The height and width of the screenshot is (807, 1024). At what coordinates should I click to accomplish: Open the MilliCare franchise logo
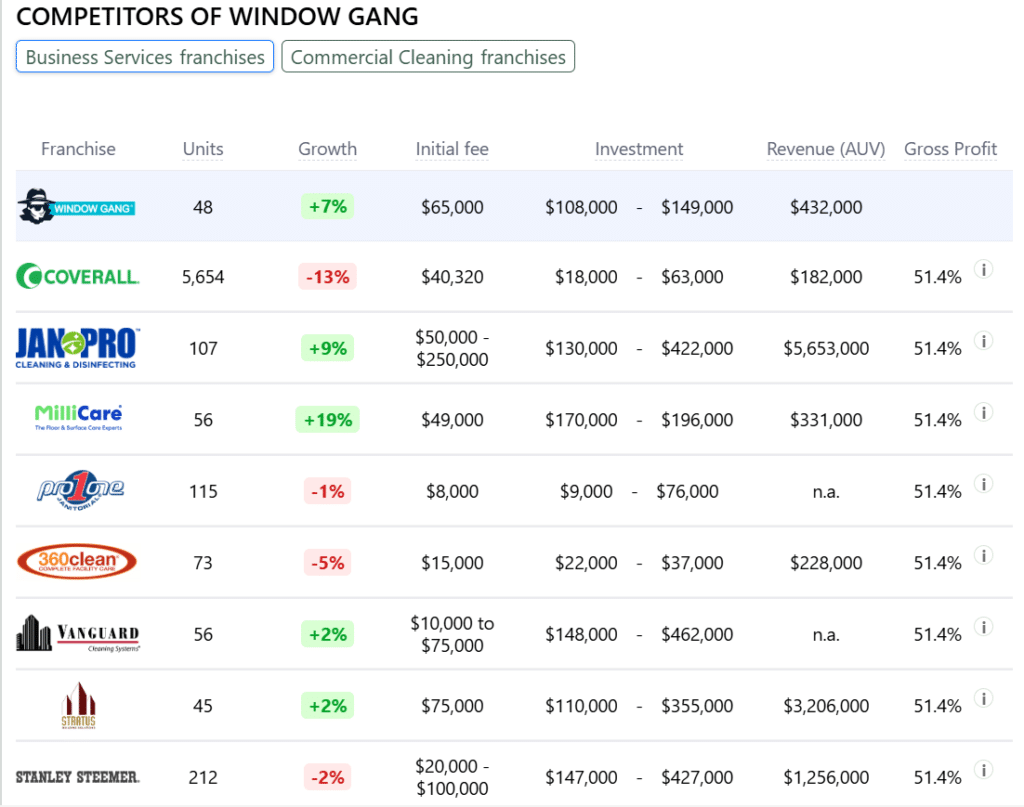pos(78,418)
